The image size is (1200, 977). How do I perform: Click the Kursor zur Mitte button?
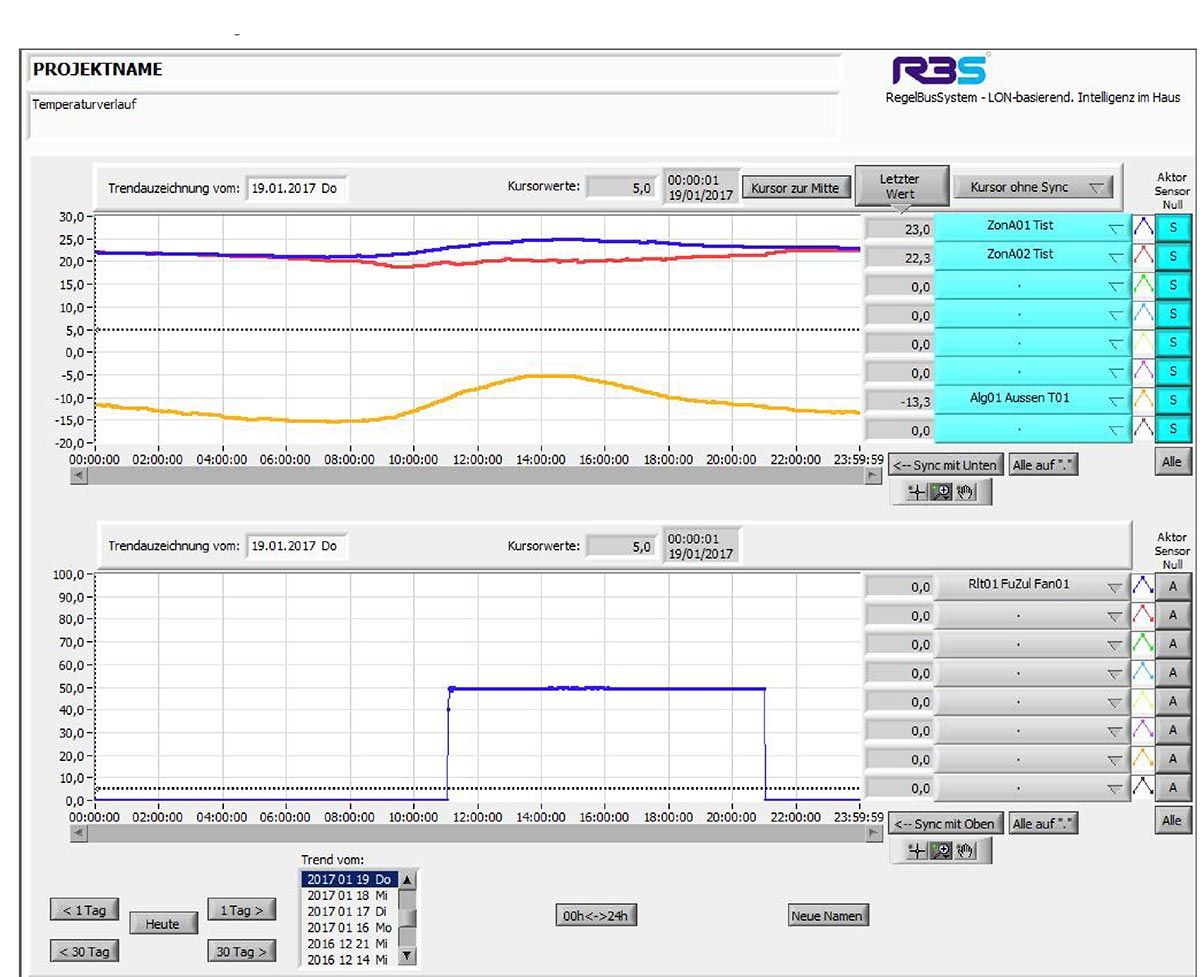[795, 187]
